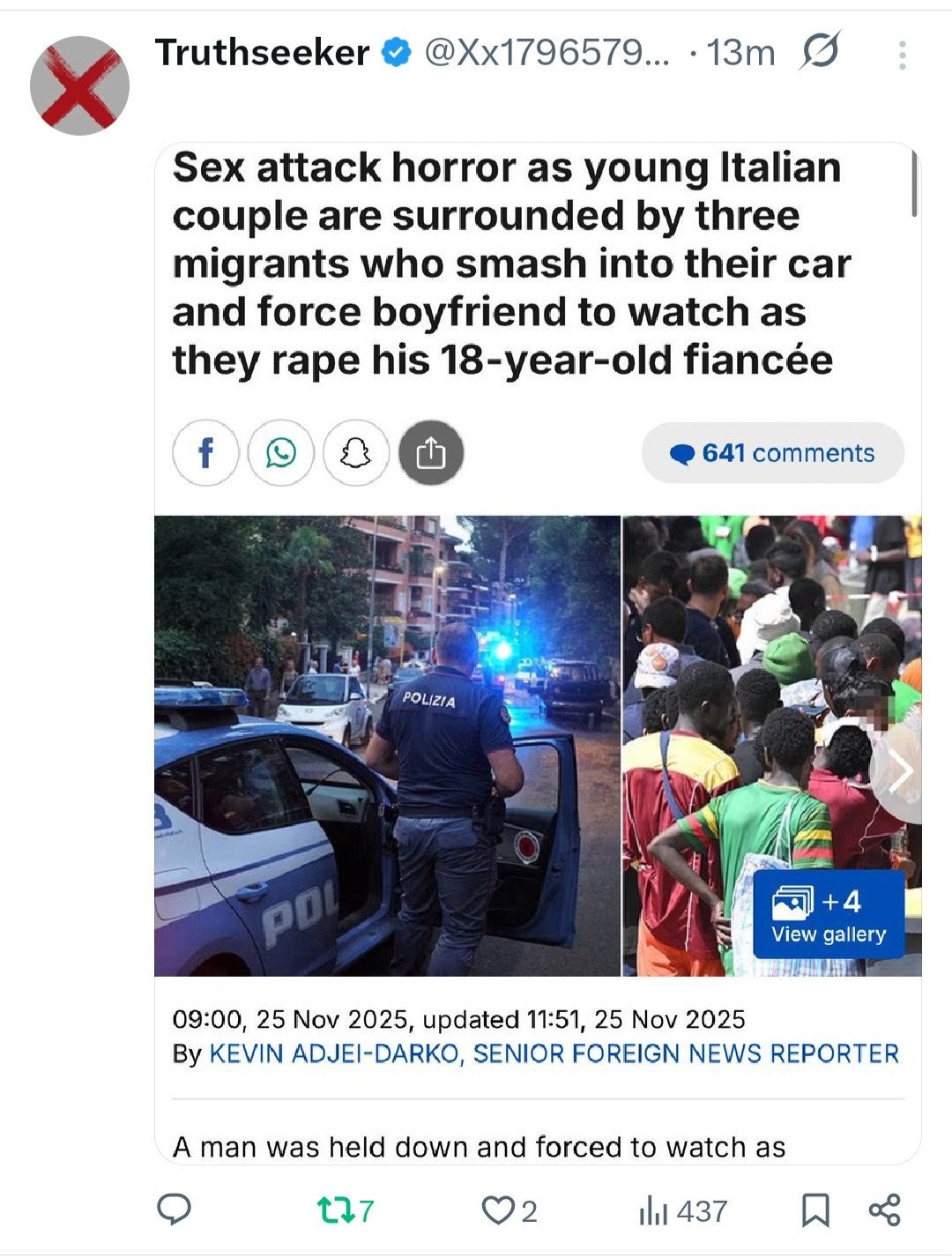Image resolution: width=952 pixels, height=1258 pixels.
Task: Open the reply comment icon
Action: (x=174, y=1210)
